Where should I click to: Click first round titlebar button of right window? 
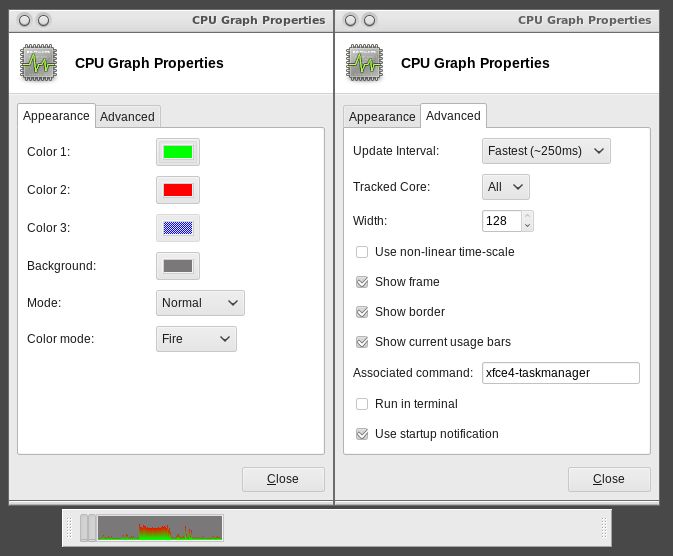coord(350,20)
